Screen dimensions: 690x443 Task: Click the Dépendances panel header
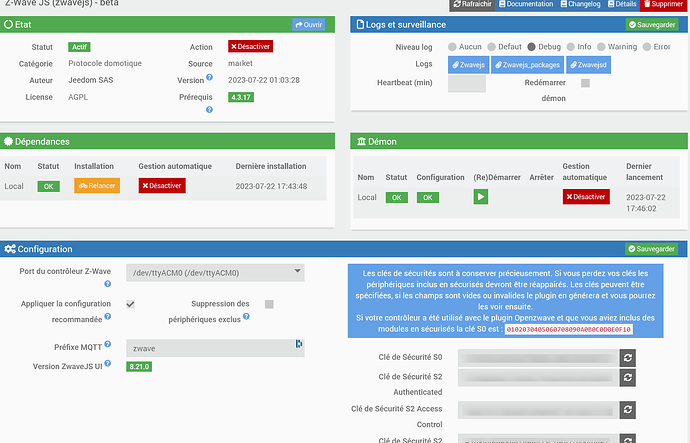[167, 141]
